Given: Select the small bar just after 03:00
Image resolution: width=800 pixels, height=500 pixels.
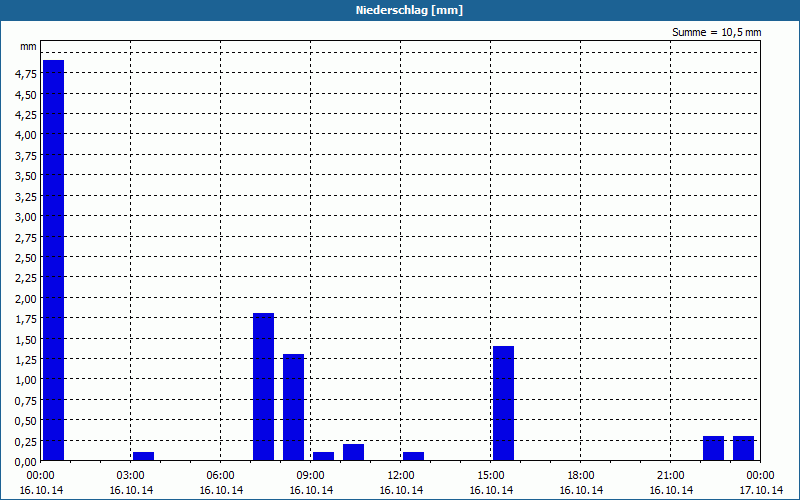Looking at the screenshot, I should 143,456.
